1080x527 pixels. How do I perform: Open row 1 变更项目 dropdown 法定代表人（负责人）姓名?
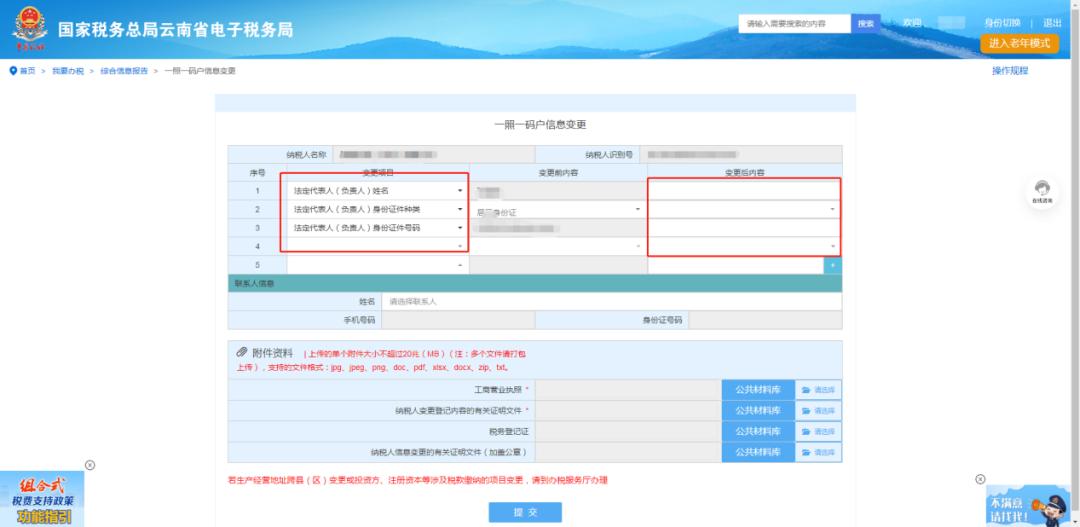[377, 190]
